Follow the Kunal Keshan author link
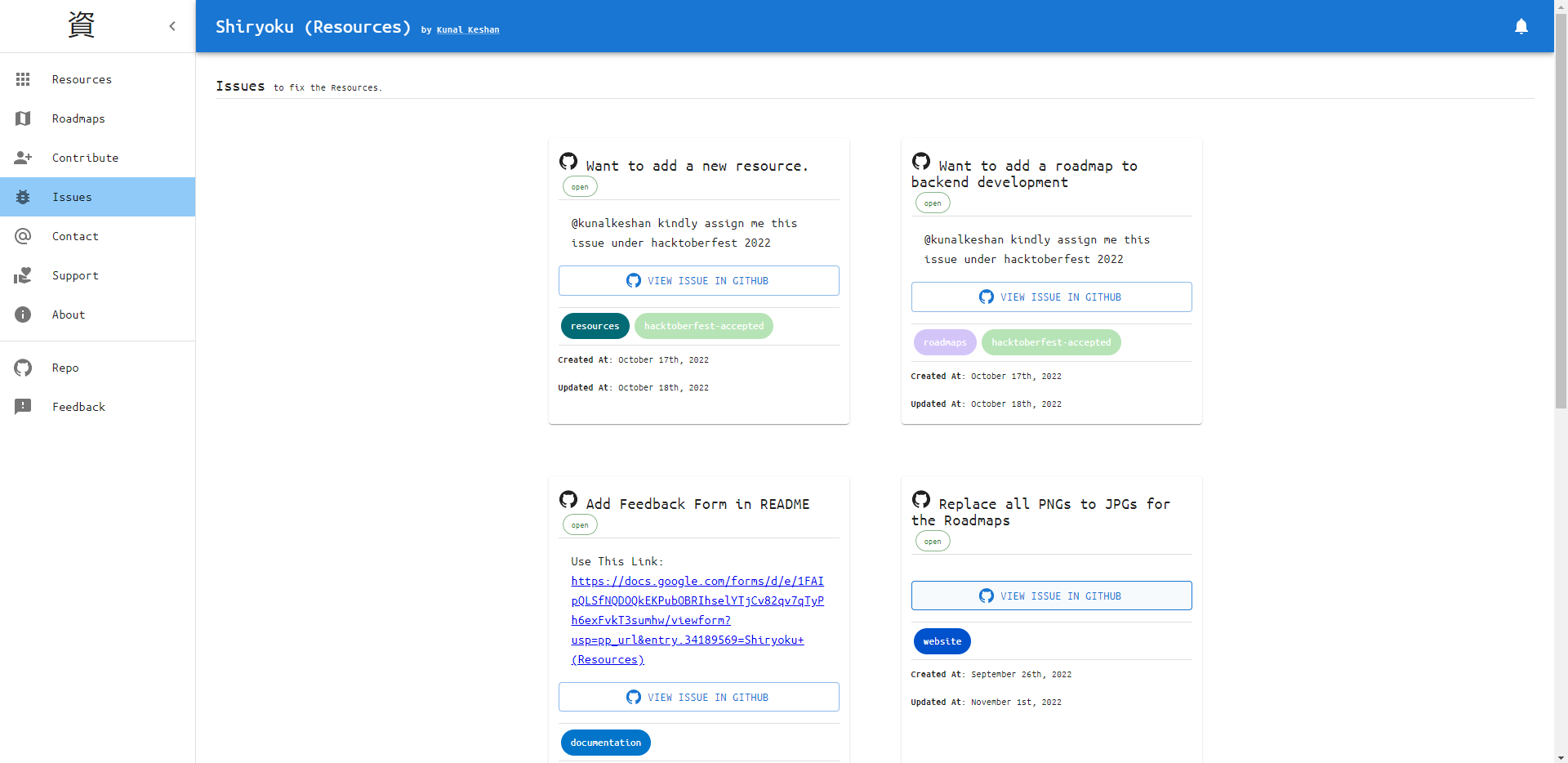 (468, 29)
